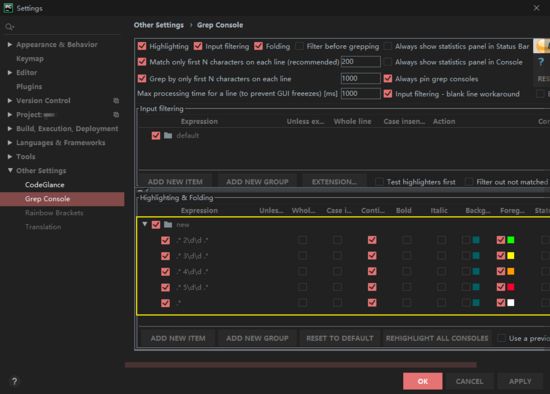Image resolution: width=550 pixels, height=394 pixels.
Task: Expand Appearance & Behavior section
Action: point(10,45)
